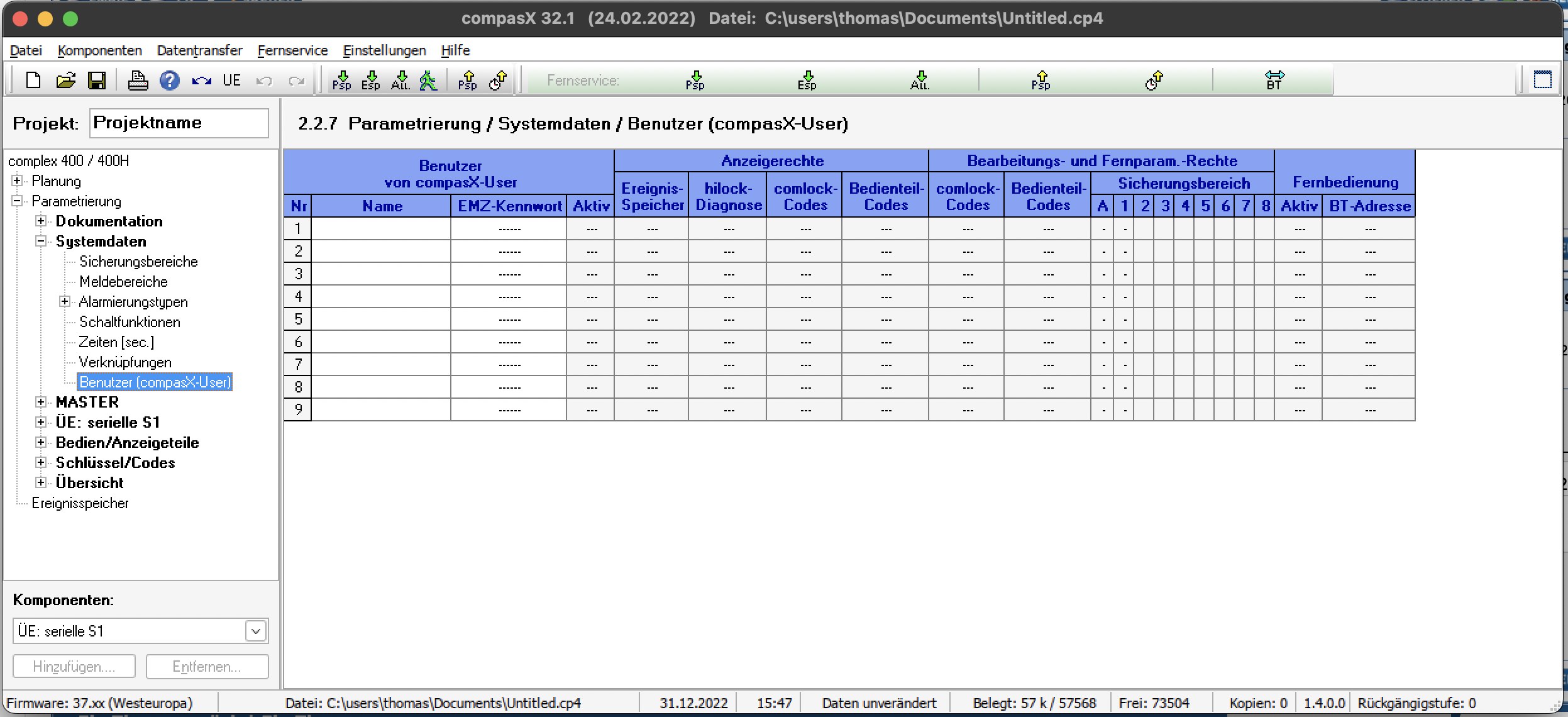Toggle the Aktiv cell for user 1
Screen dimensions: 1568x717
[591, 229]
